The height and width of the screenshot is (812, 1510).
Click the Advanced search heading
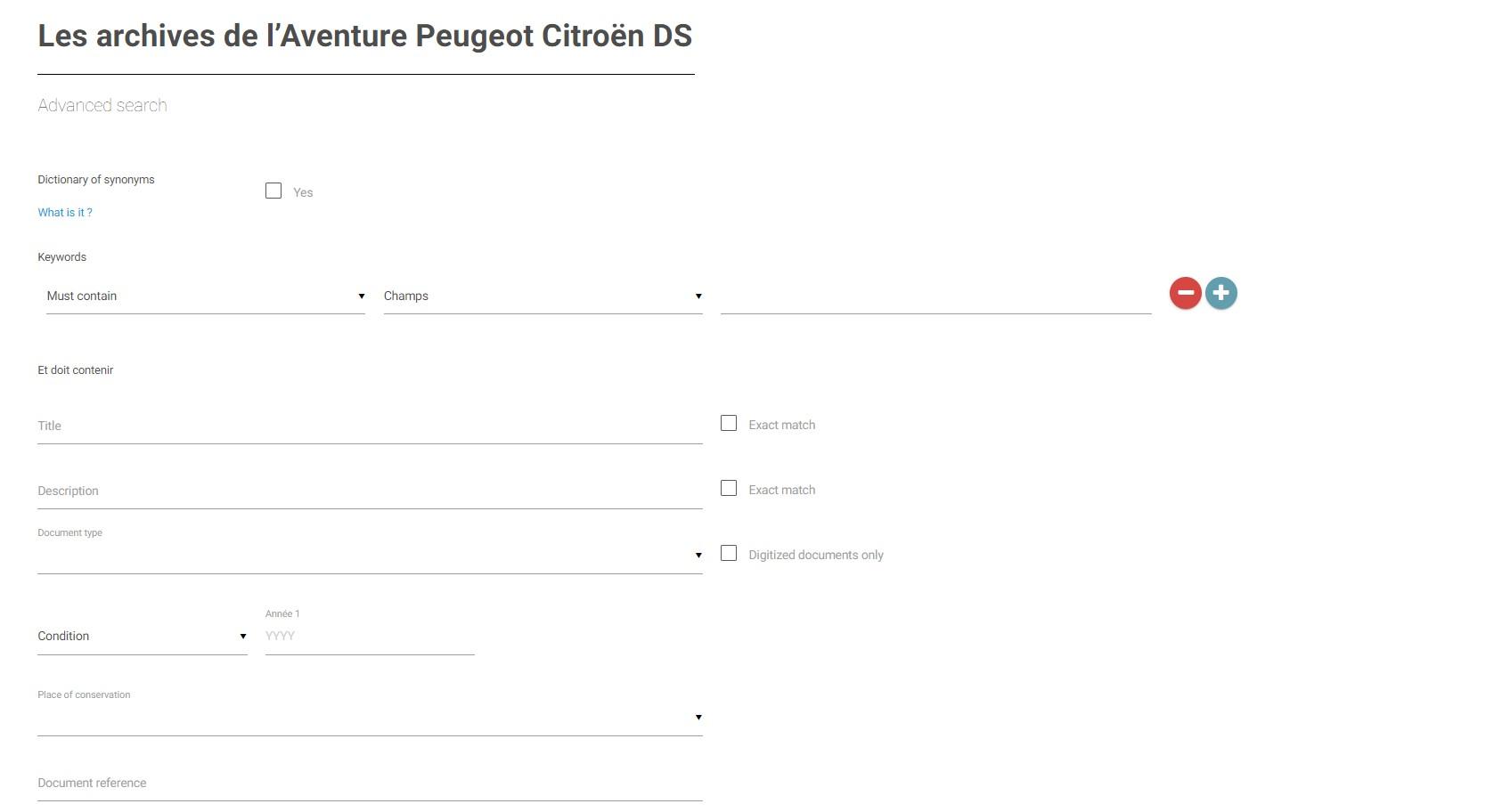(x=102, y=106)
